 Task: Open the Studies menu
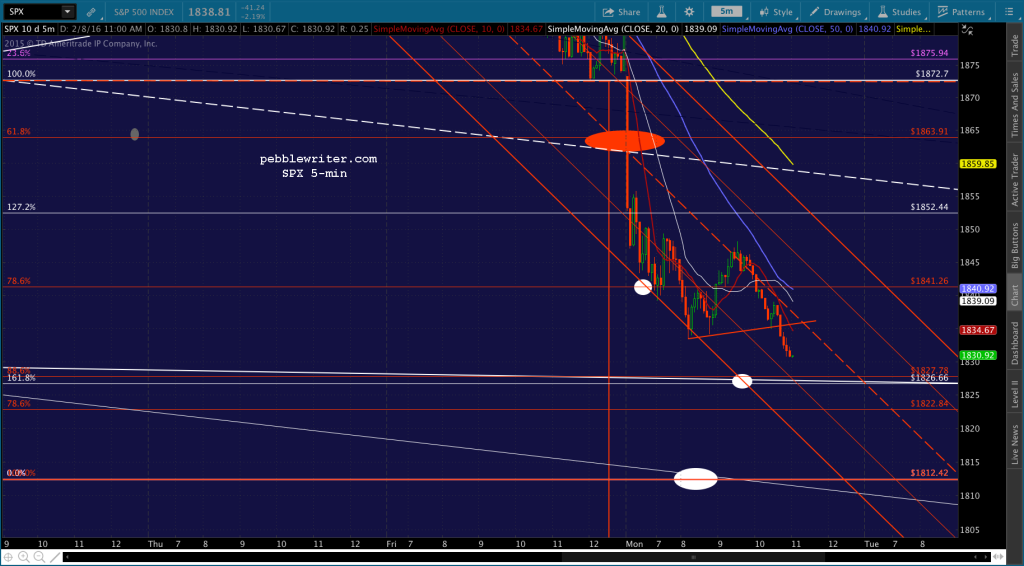tap(899, 12)
